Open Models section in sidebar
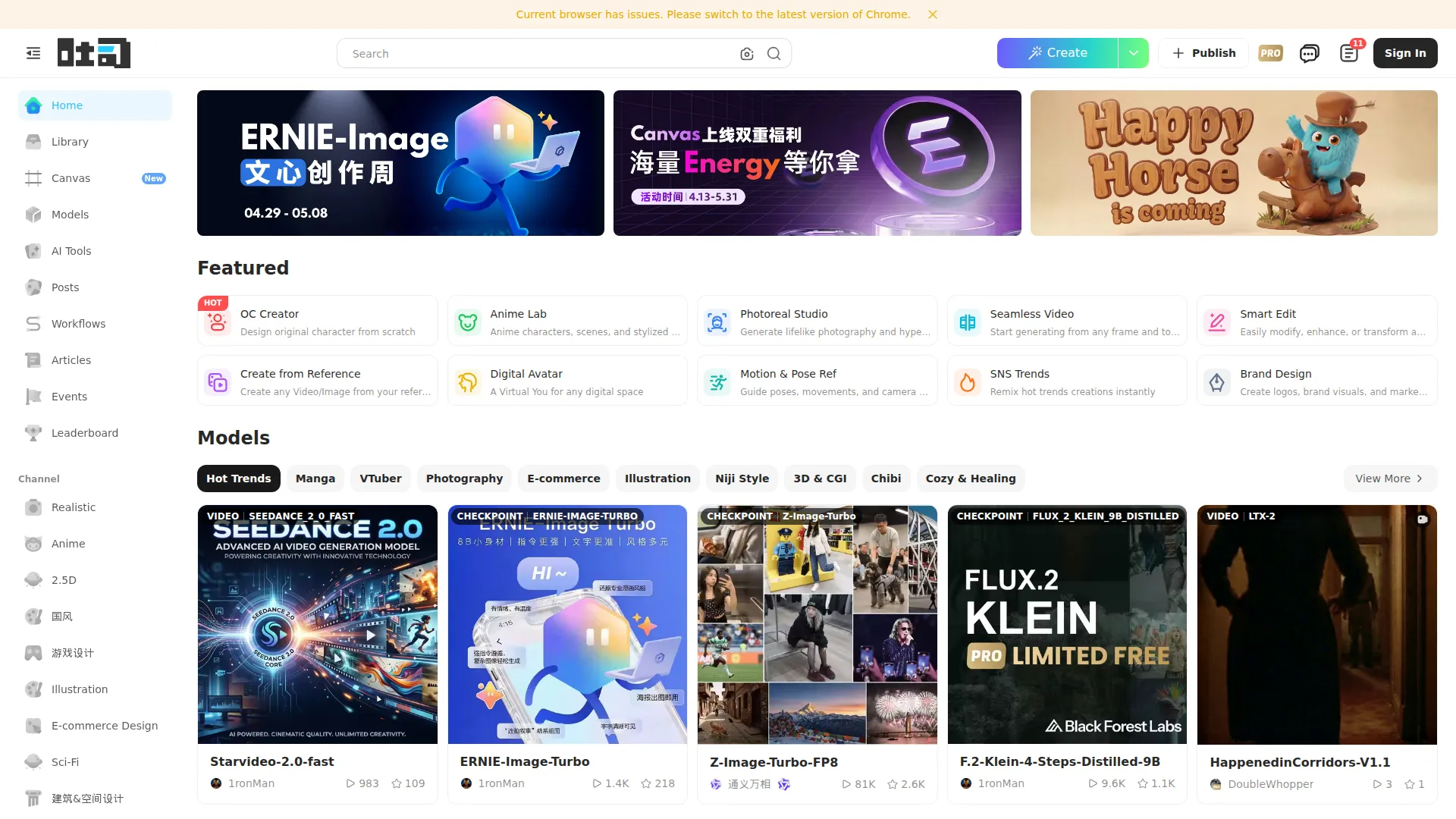The image size is (1456, 819). pyautogui.click(x=96, y=215)
